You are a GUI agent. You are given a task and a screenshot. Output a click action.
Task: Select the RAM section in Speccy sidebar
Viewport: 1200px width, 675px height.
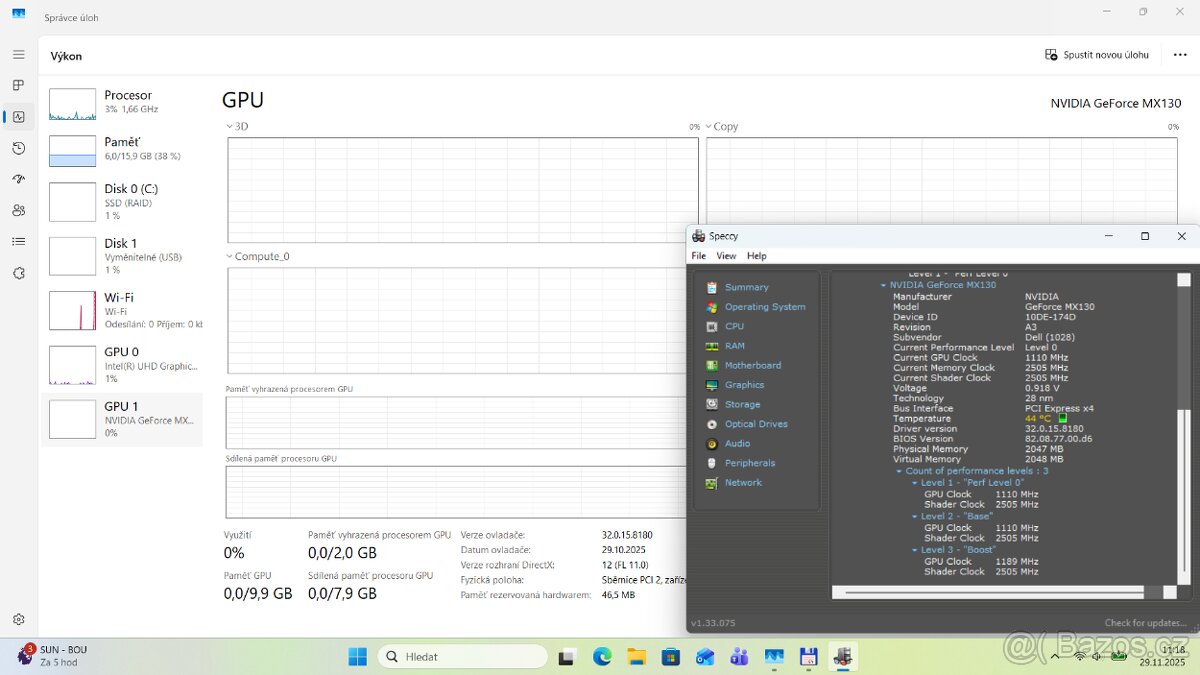735,345
